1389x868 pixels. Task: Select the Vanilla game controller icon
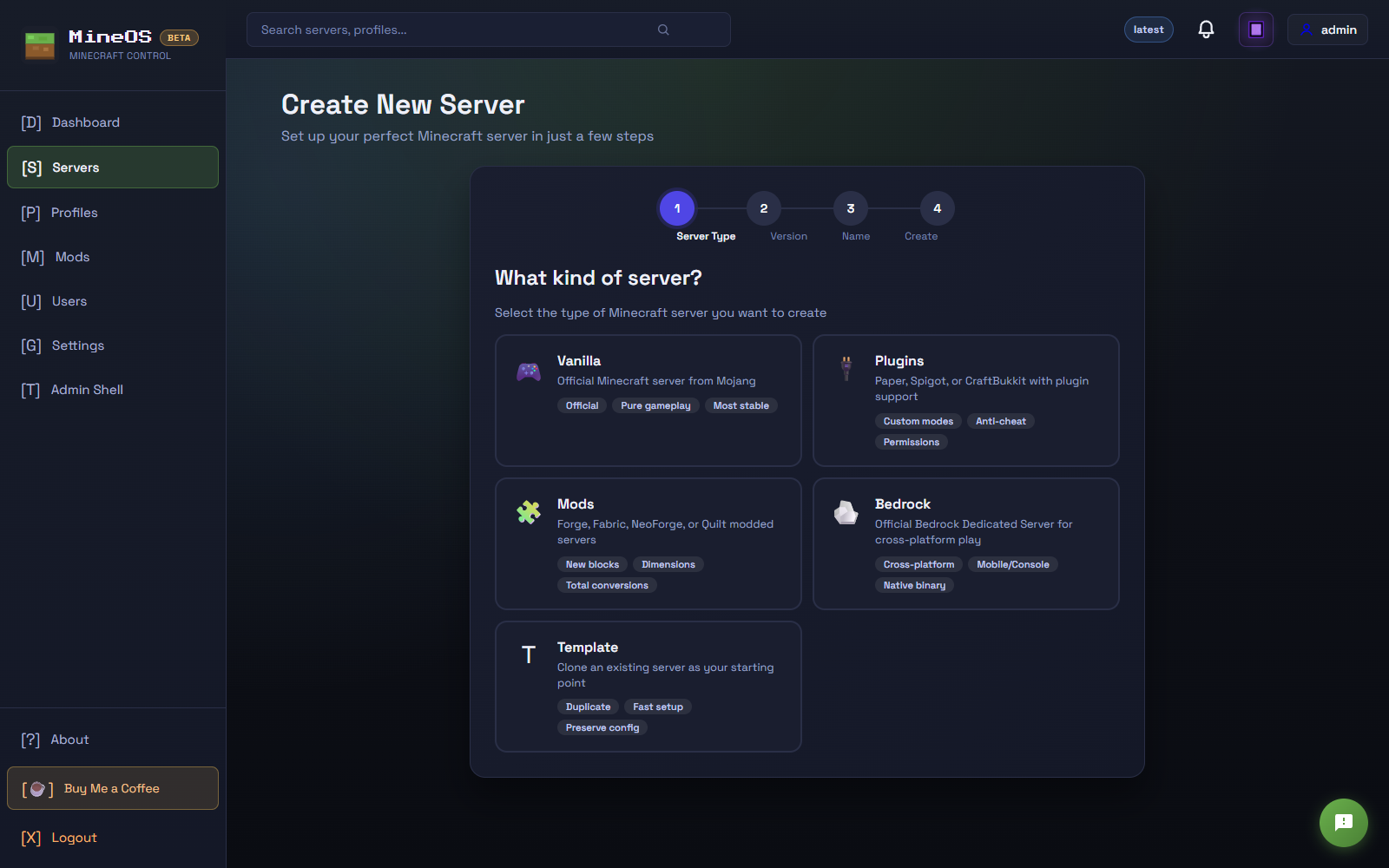click(x=528, y=372)
